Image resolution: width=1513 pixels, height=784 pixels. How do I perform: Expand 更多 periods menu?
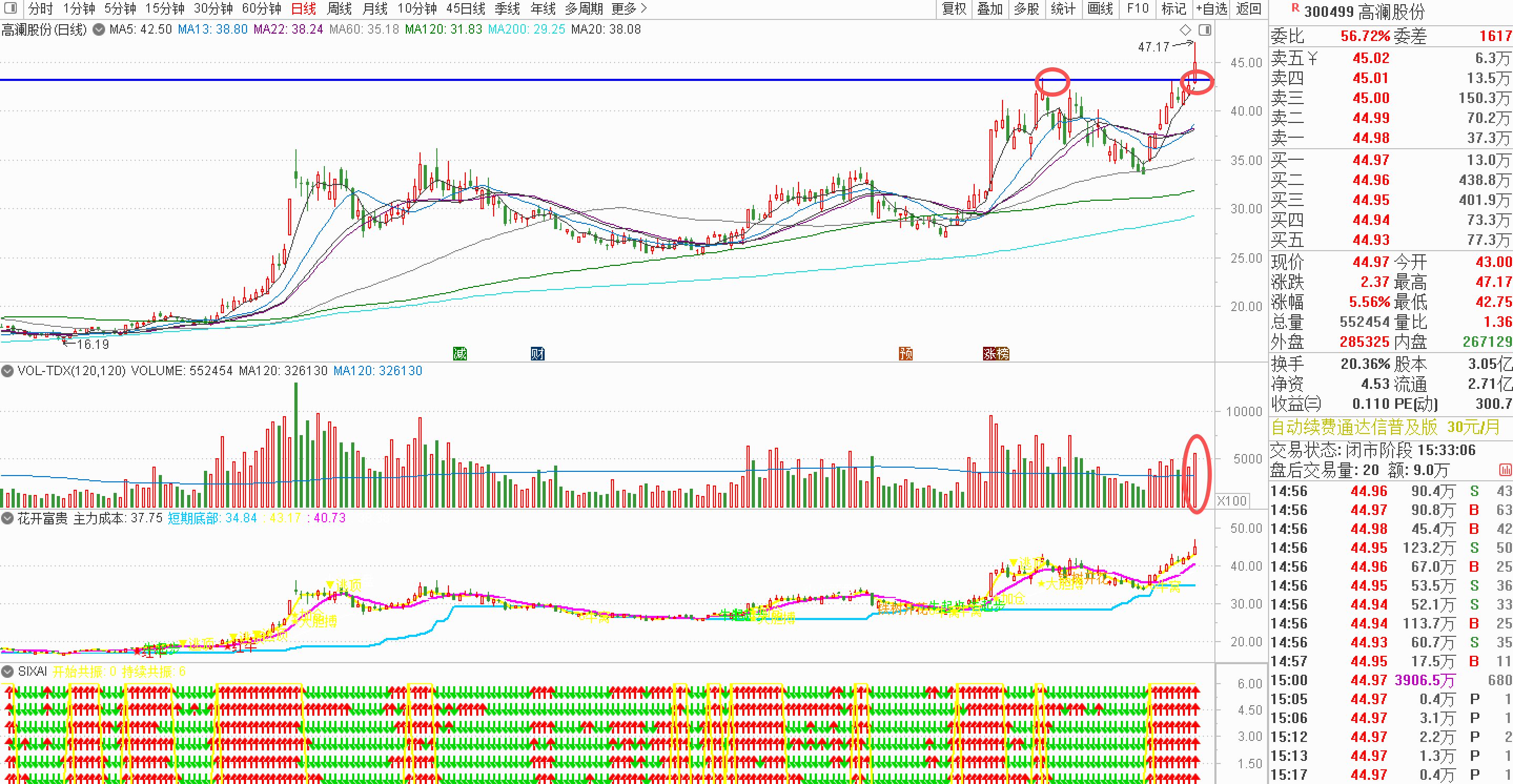[x=628, y=9]
